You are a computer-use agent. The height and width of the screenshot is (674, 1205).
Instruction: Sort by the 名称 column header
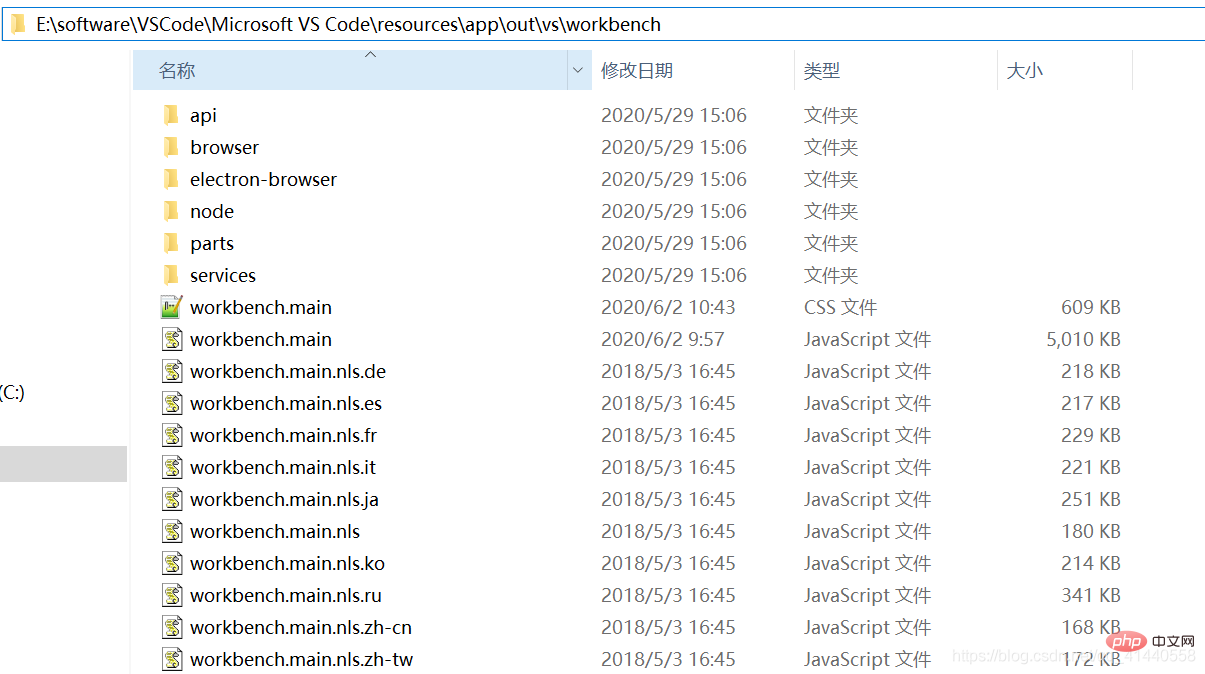350,70
